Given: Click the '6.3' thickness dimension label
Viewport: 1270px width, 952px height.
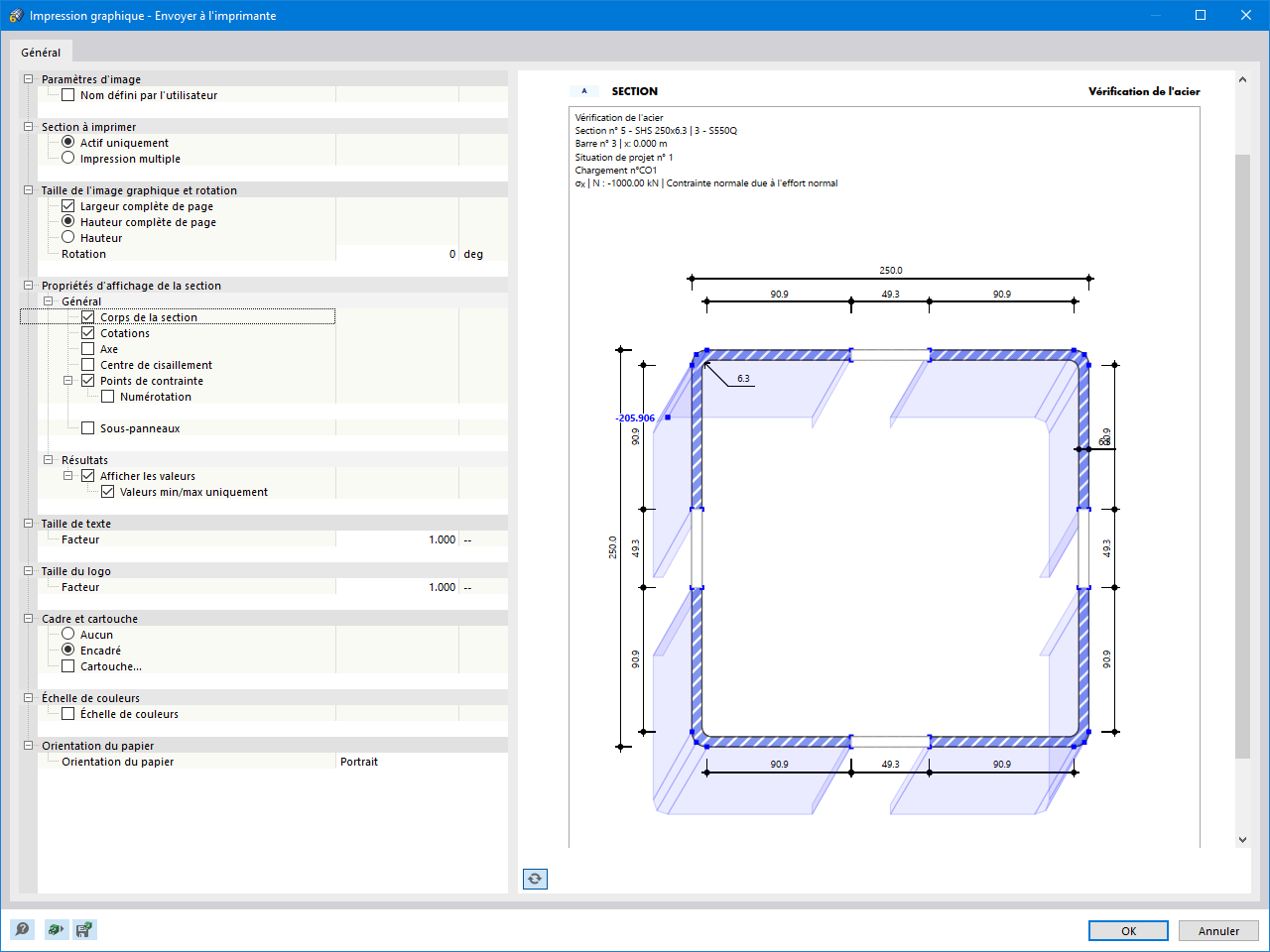Looking at the screenshot, I should click(x=743, y=379).
